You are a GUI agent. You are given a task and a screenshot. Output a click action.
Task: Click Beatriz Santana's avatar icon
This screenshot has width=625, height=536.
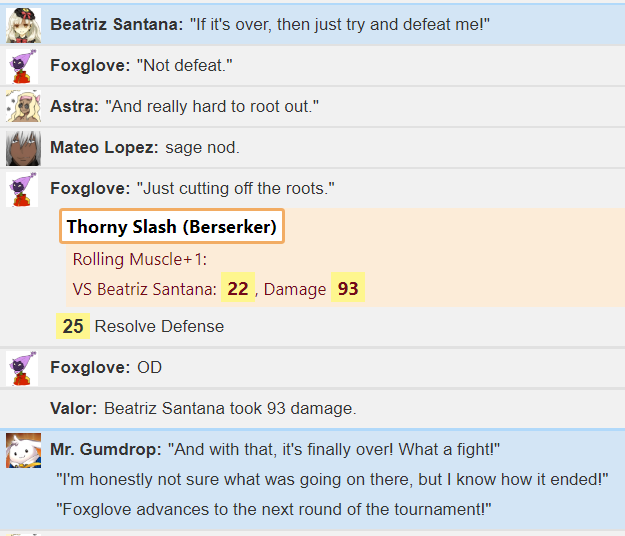[23, 25]
